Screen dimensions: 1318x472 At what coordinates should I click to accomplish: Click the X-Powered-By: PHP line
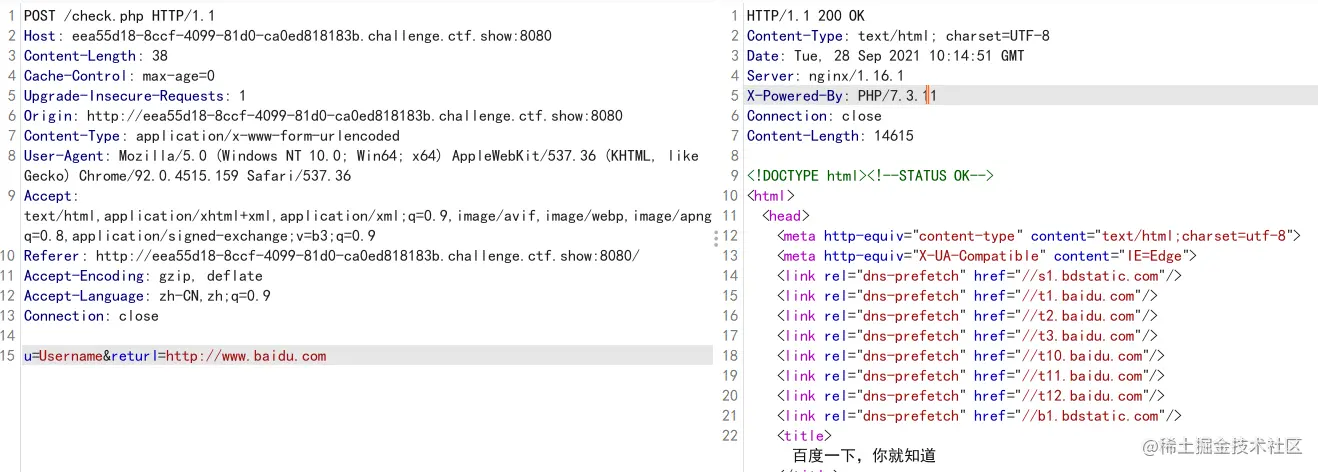842,96
